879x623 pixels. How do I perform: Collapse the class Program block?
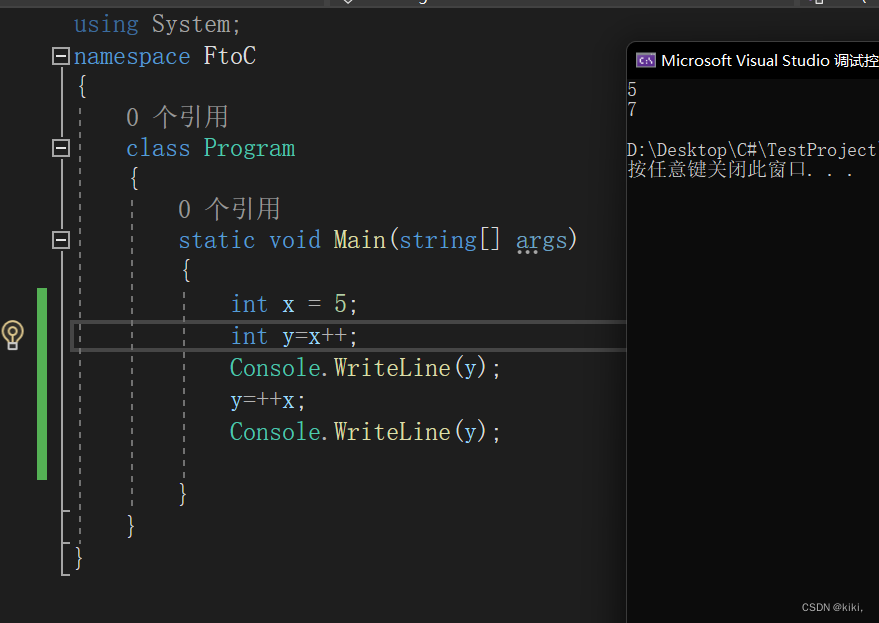coord(61,148)
